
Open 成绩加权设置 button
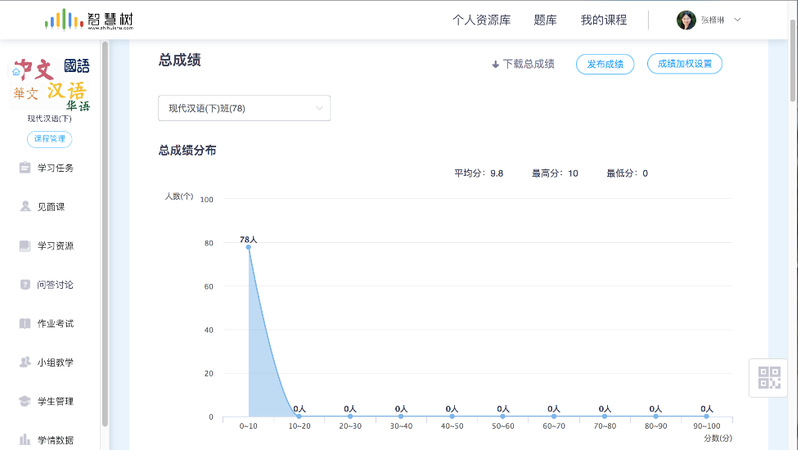(685, 64)
